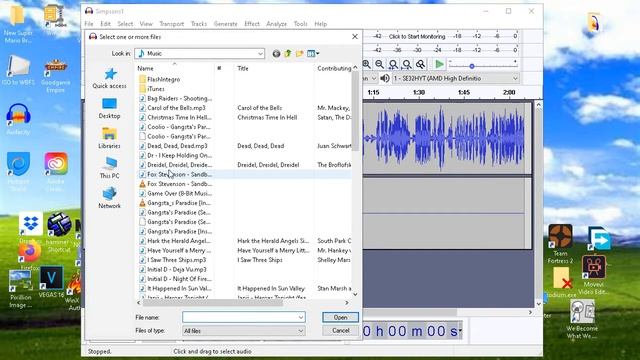Select the FlashIntegro folder
640x360 pixels.
click(163, 79)
